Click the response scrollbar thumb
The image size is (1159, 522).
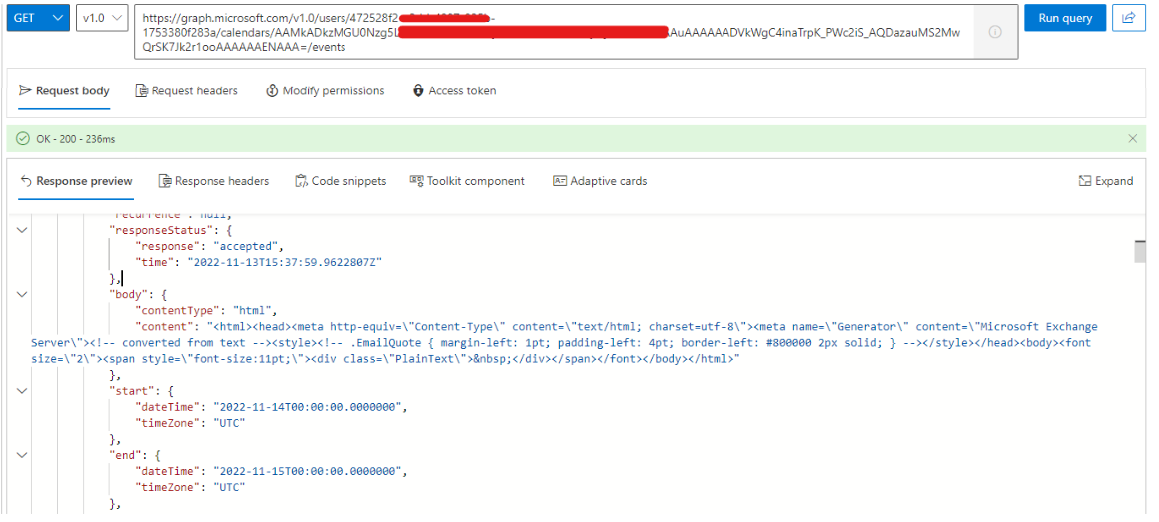[x=1140, y=251]
